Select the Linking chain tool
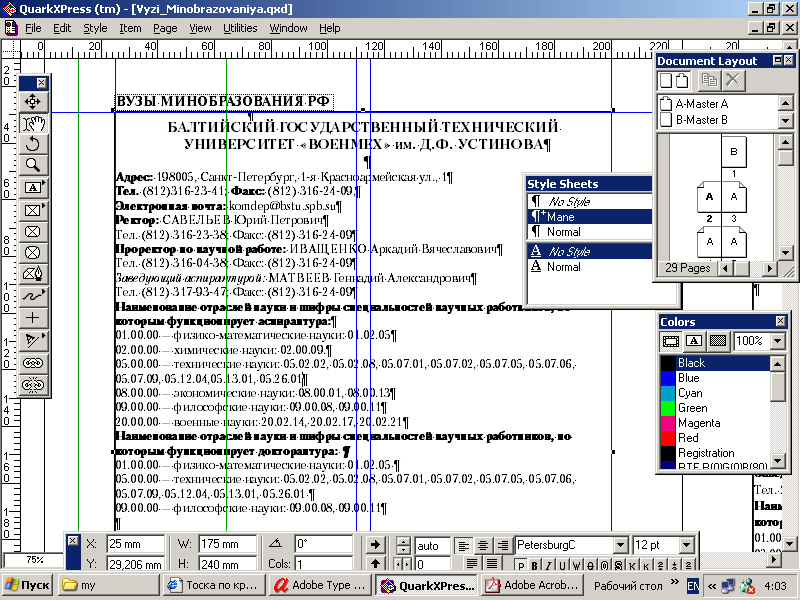Image resolution: width=800 pixels, height=600 pixels. pos(33,363)
